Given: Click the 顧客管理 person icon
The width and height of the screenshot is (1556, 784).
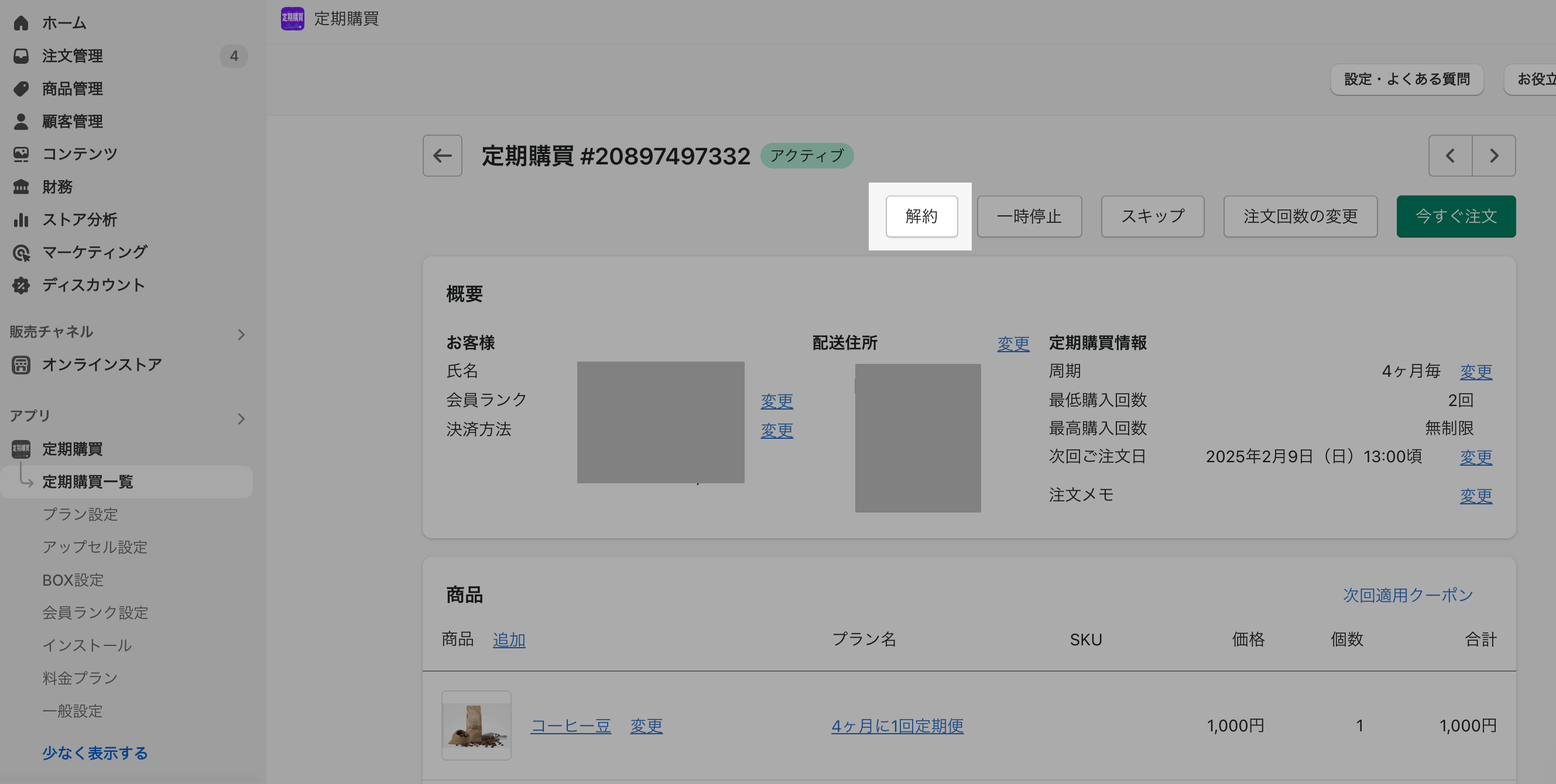Looking at the screenshot, I should pyautogui.click(x=21, y=121).
